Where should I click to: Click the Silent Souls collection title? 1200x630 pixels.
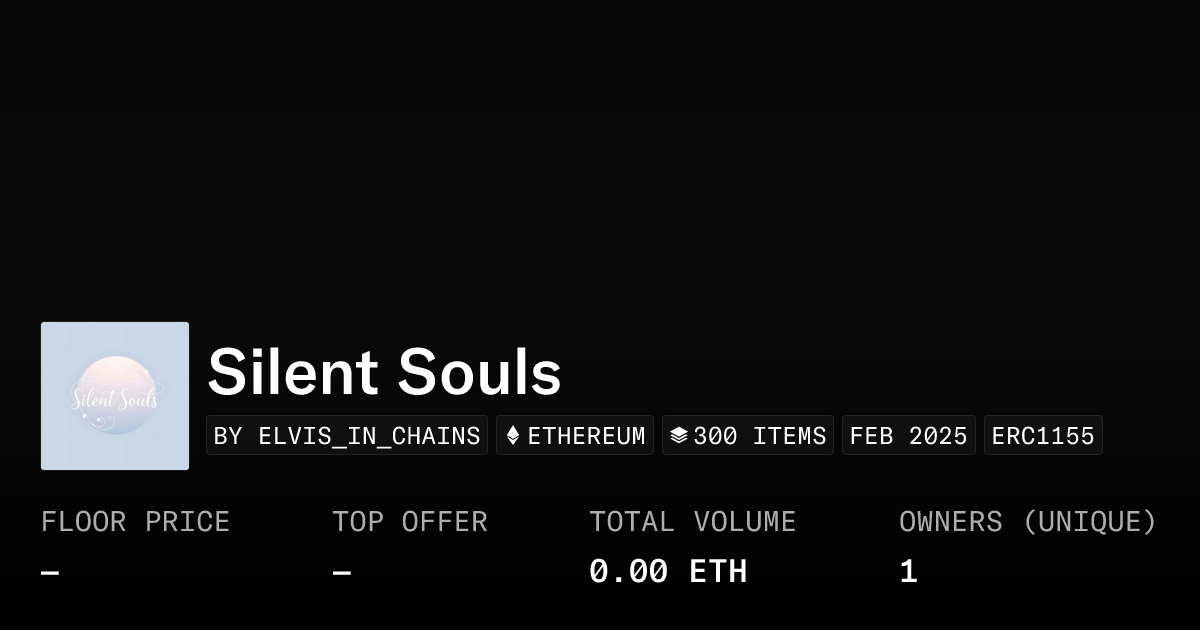[384, 372]
